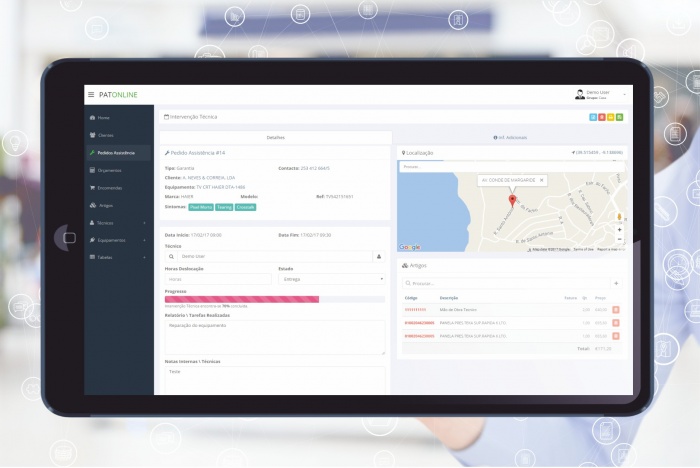Go to Clientes in the sidebar
The width and height of the screenshot is (700, 468).
coord(106,135)
